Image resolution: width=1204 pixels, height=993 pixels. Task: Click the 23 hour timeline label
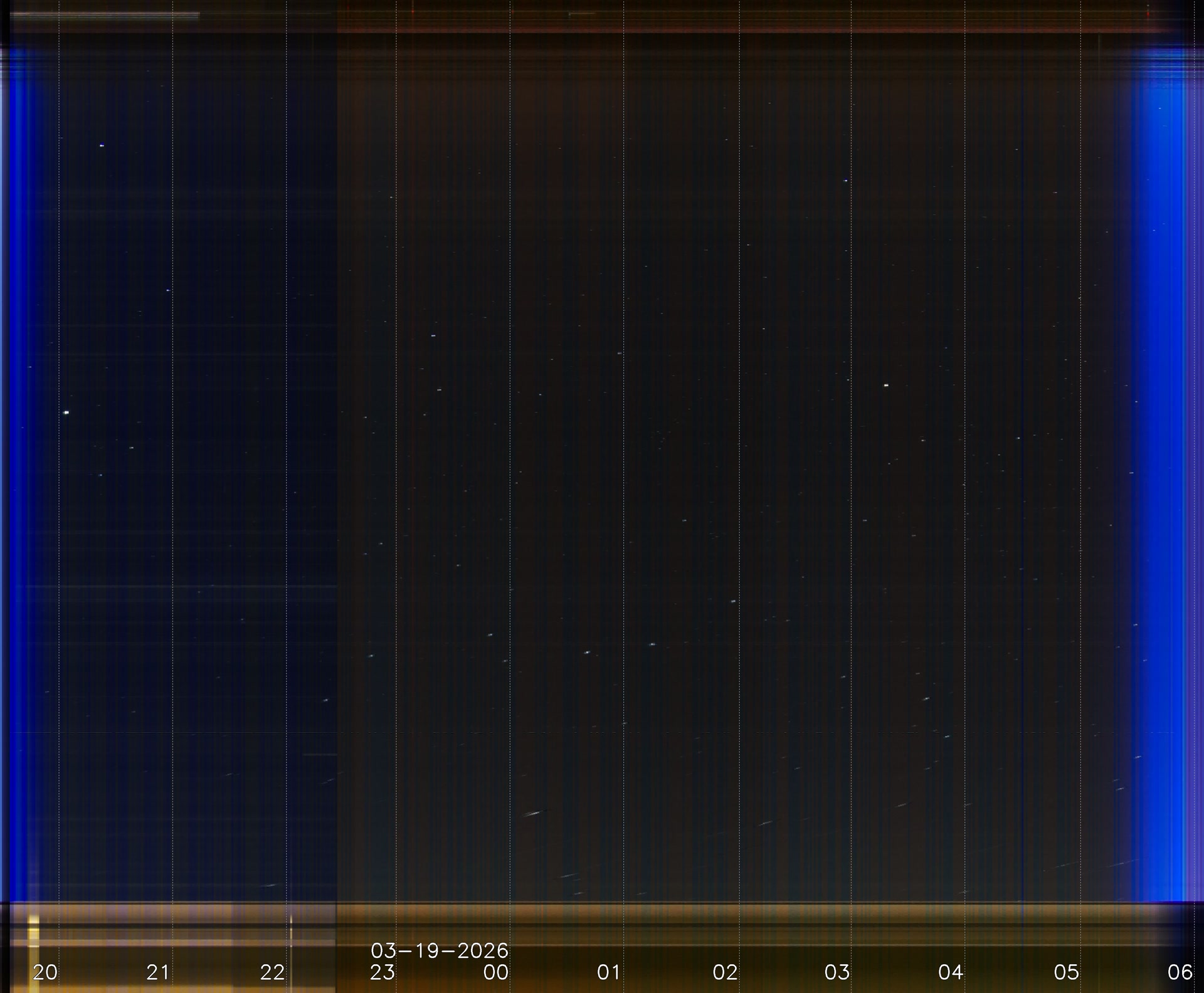pyautogui.click(x=383, y=972)
